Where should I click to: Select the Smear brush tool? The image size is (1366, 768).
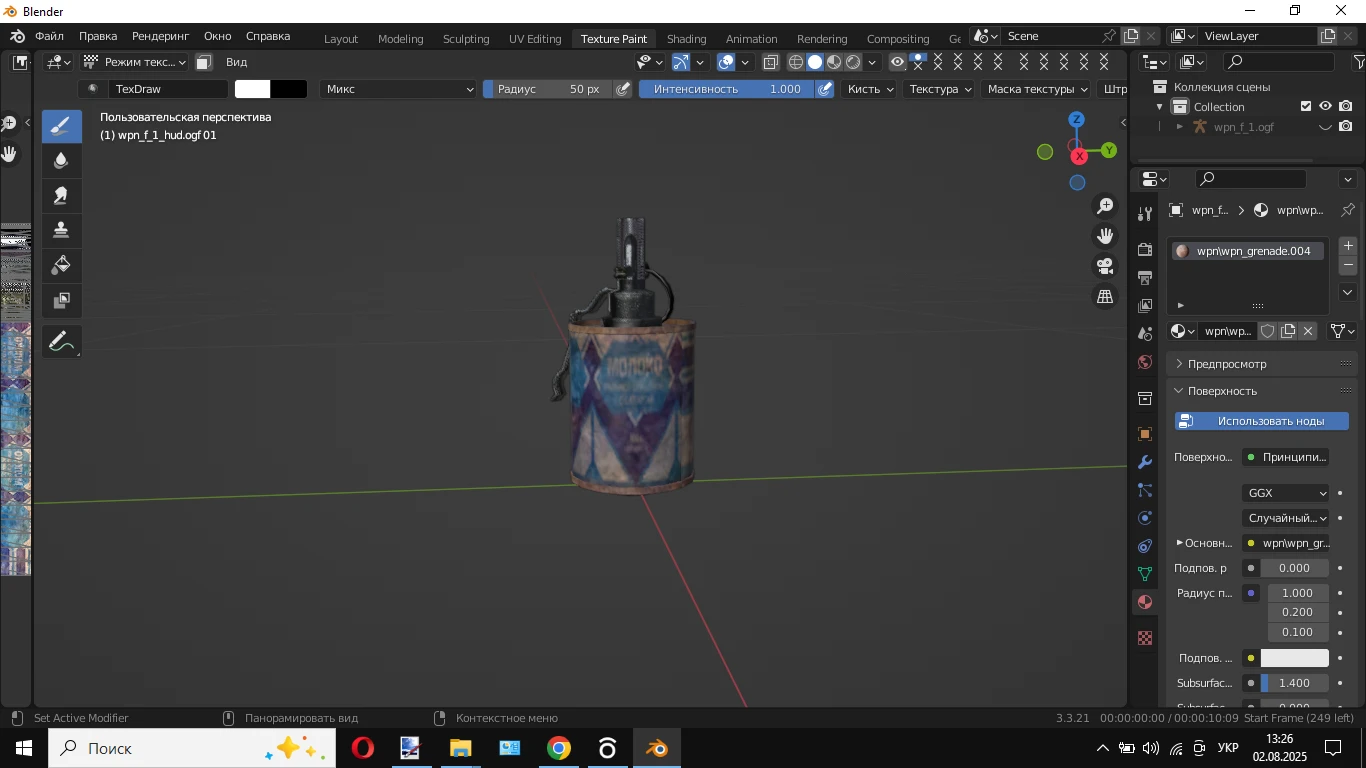point(61,196)
